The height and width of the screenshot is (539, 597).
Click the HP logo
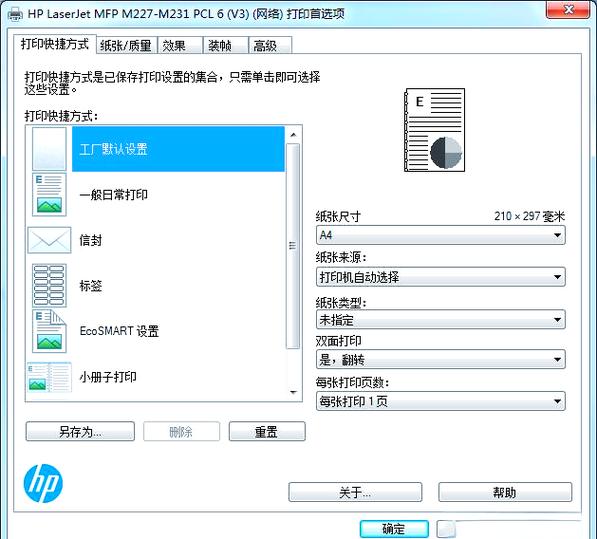tap(43, 483)
